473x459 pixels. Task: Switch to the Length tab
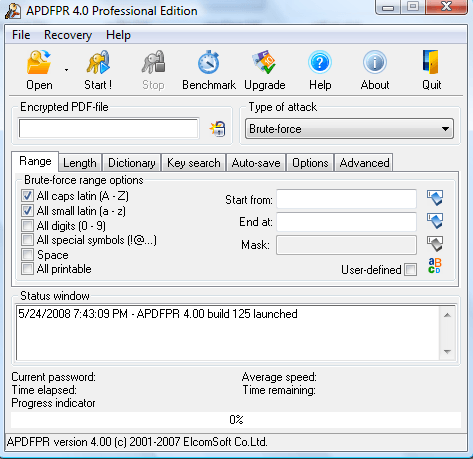80,163
